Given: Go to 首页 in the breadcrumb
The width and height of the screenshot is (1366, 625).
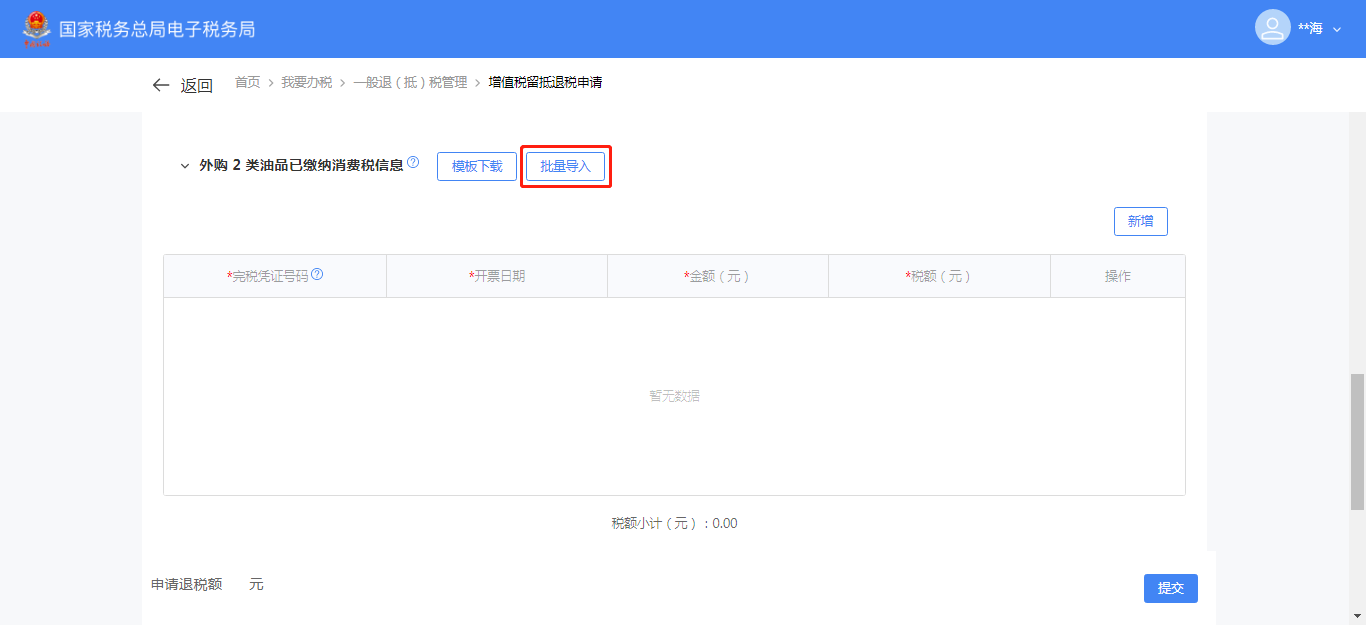Looking at the screenshot, I should coord(247,83).
